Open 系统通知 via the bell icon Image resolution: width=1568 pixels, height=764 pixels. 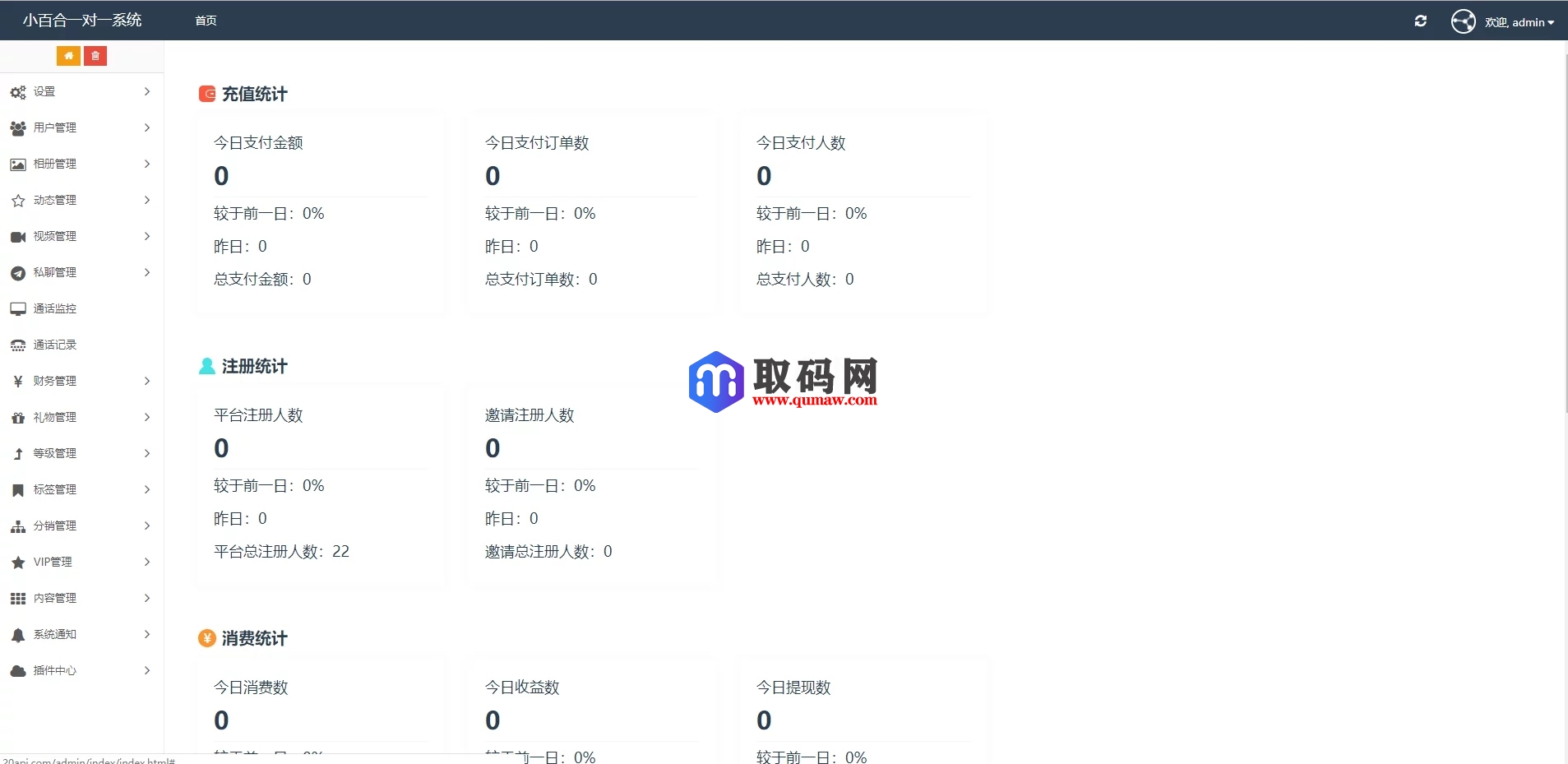point(18,634)
